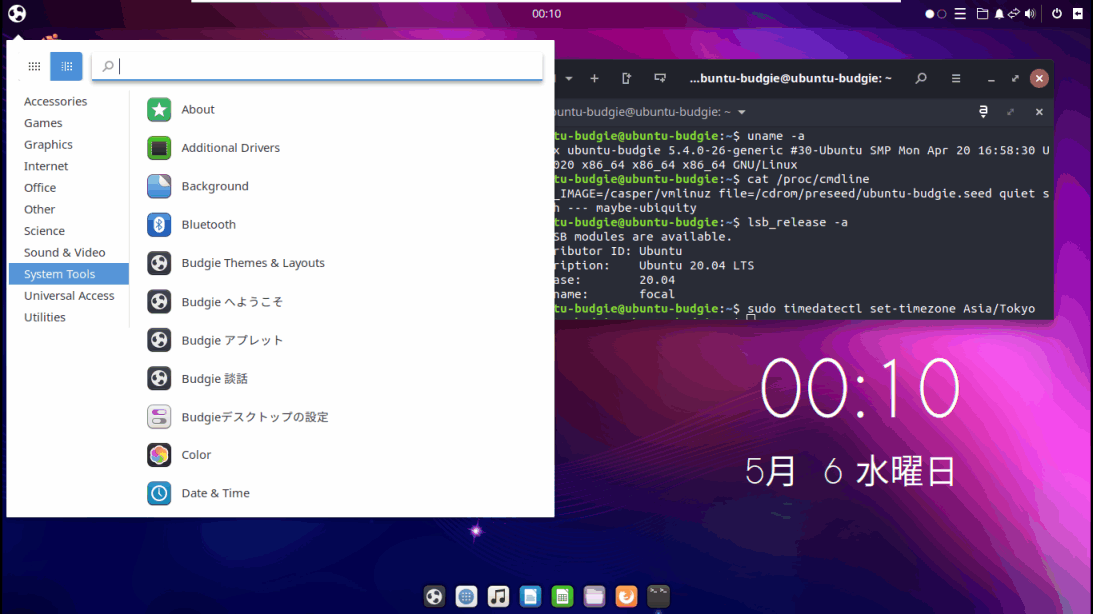Screen dimensions: 1093x614
Task: Open the terminal app in the dock
Action: point(659,597)
